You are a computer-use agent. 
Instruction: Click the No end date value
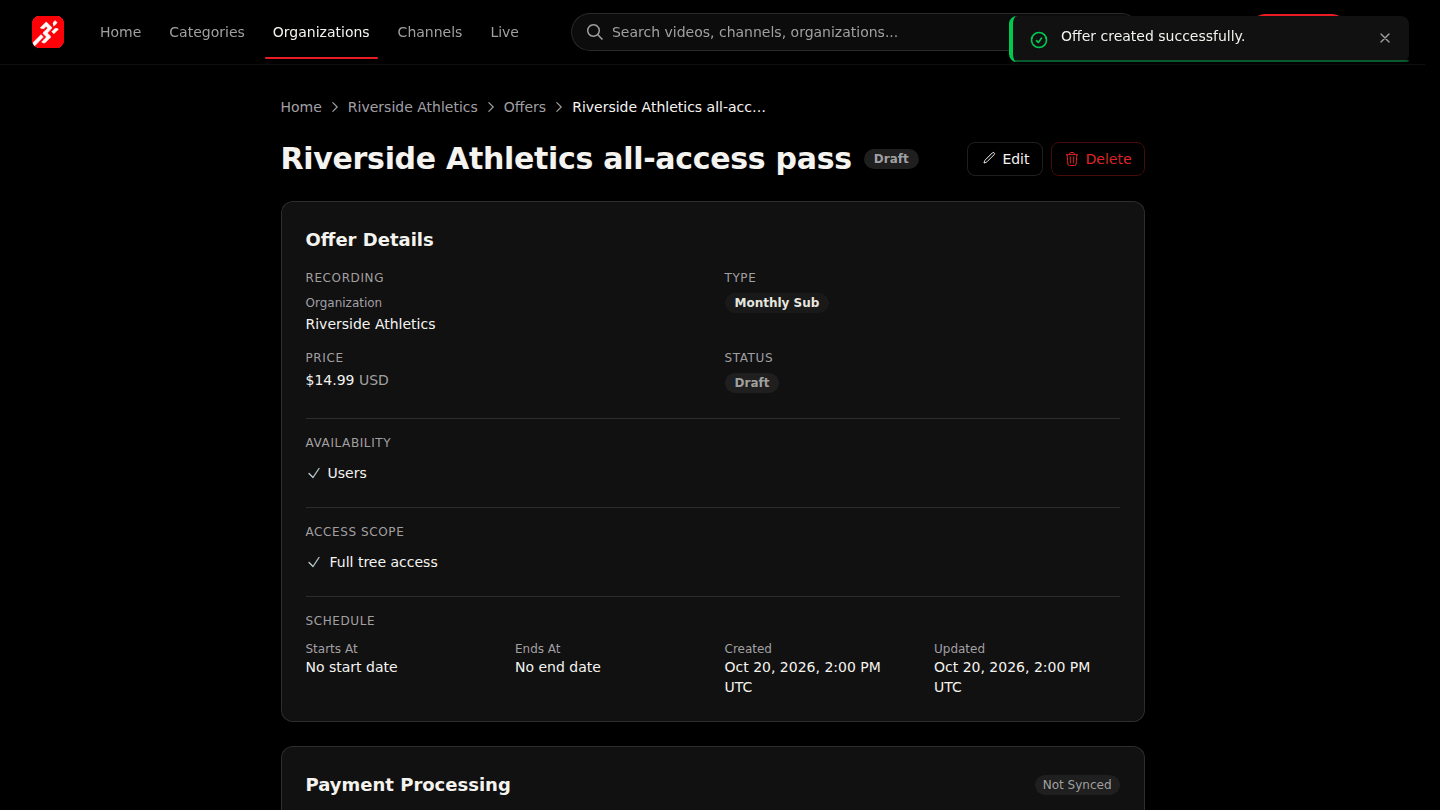coord(558,667)
